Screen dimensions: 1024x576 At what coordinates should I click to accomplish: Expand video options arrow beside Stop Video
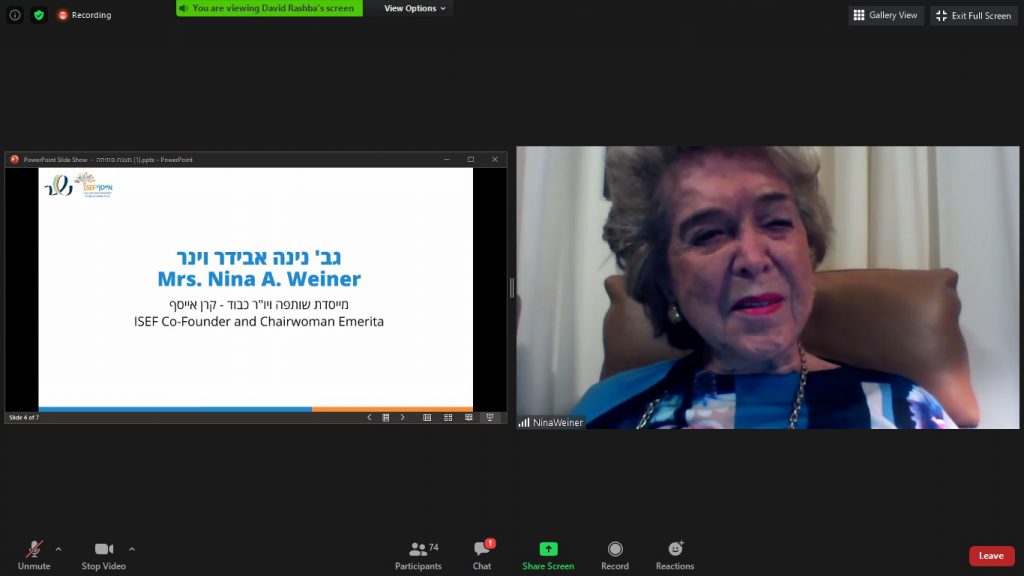132,549
